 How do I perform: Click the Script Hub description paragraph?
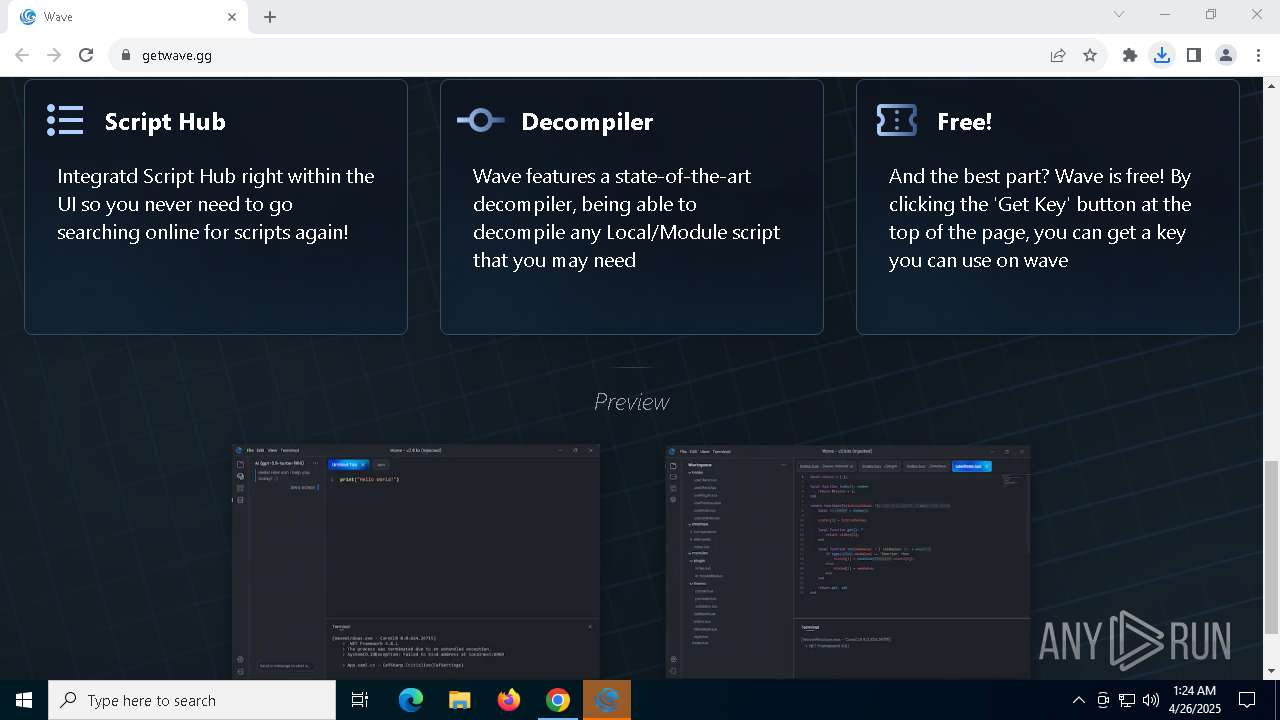pos(216,204)
